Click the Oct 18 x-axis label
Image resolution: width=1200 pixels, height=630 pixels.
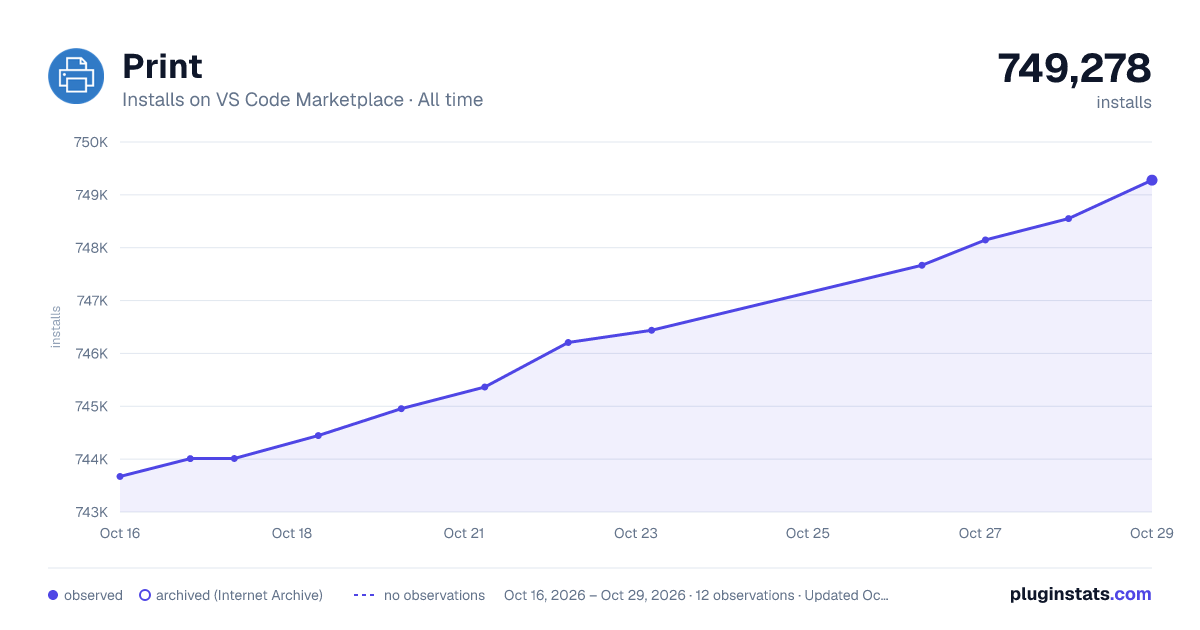tap(292, 533)
